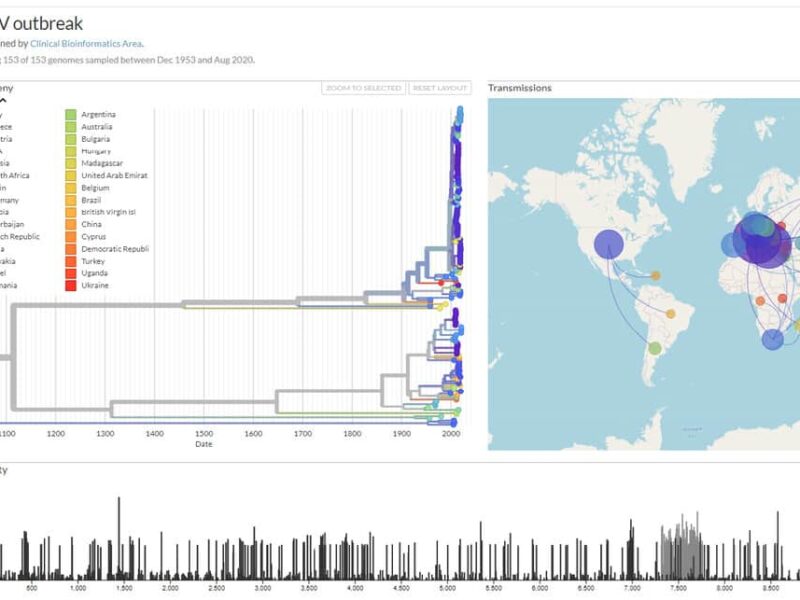Click the large purple circle over North America
This screenshot has height=600, width=800.
(608, 244)
